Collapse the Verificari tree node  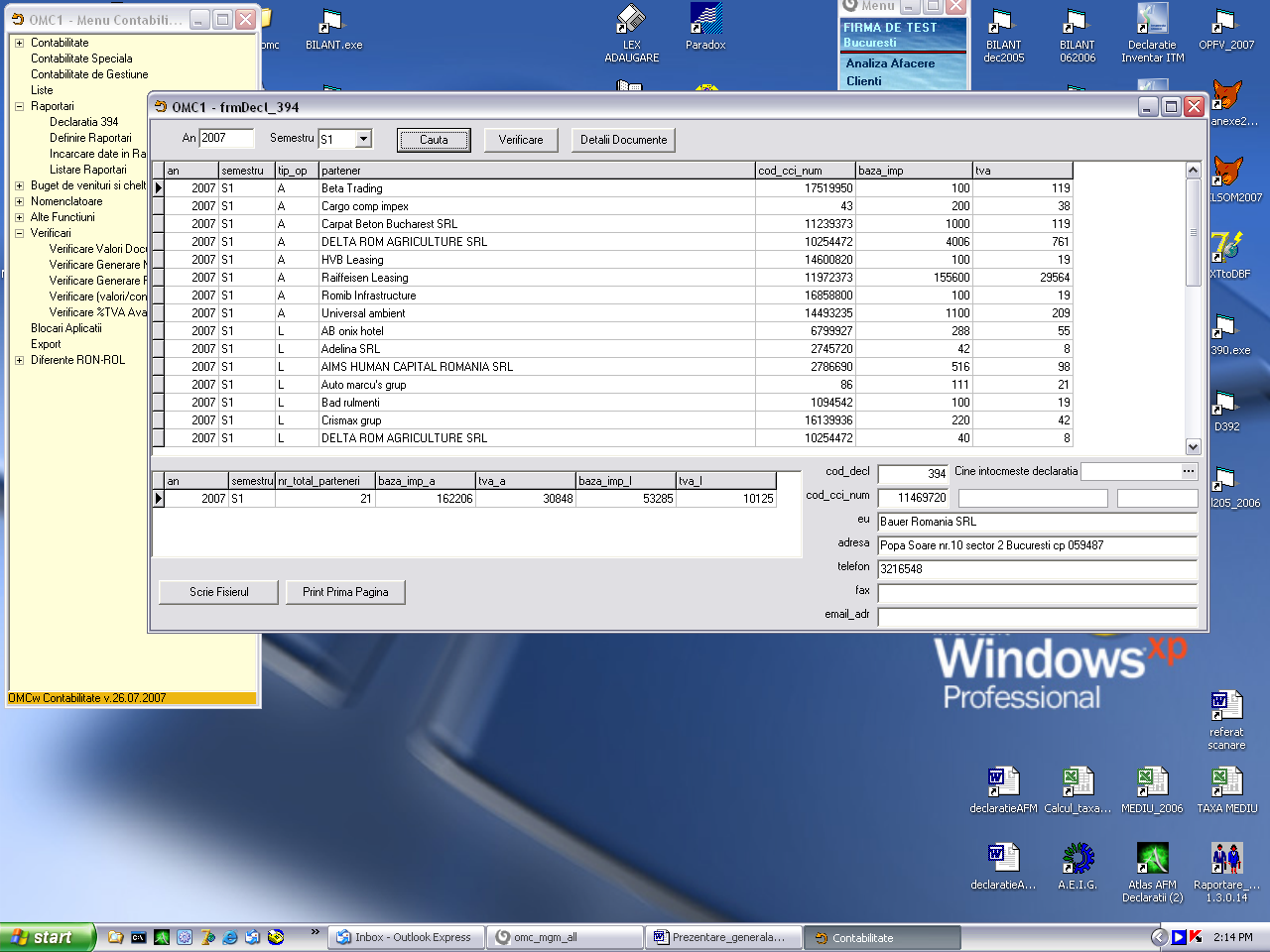click(19, 233)
